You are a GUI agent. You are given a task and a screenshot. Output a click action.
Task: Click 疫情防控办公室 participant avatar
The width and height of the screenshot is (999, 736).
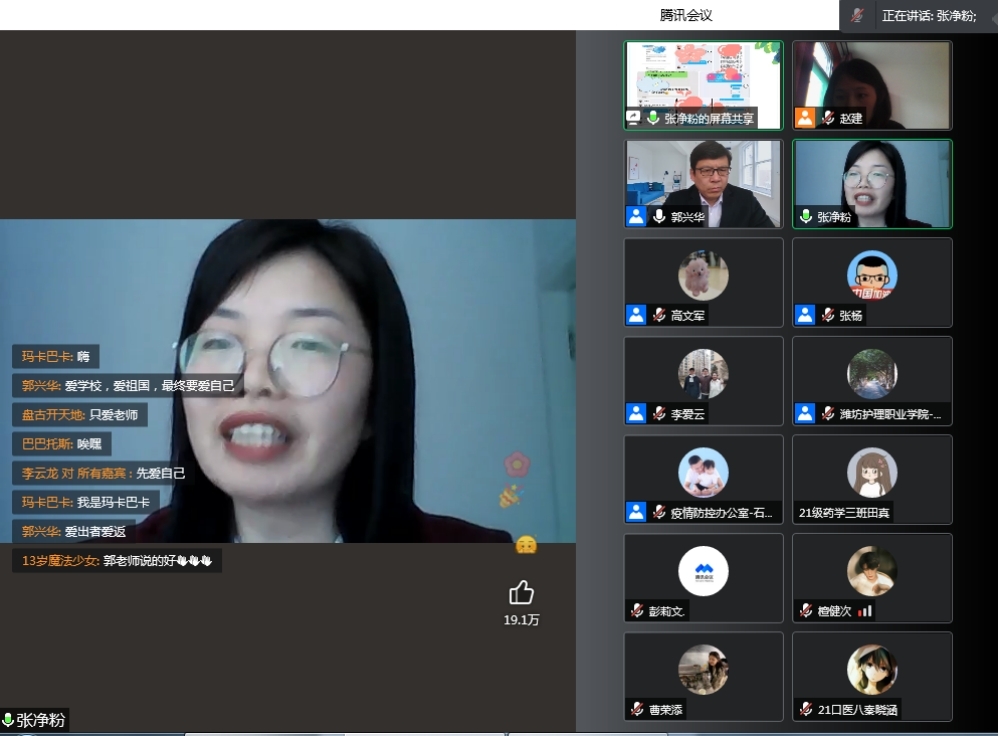pos(703,472)
